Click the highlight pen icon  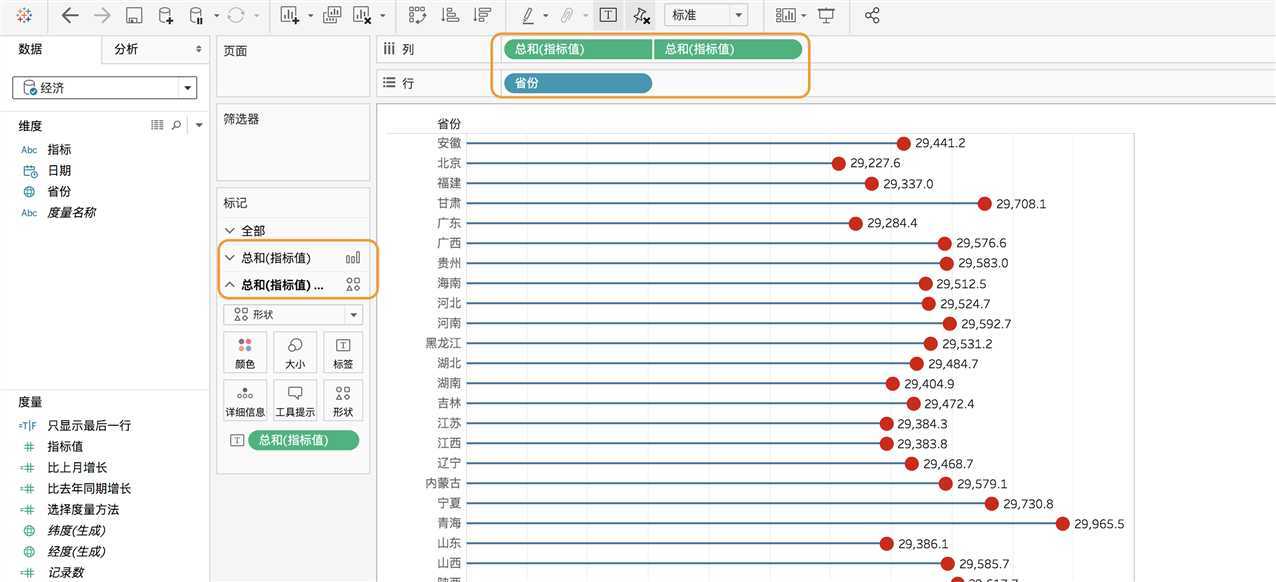pos(528,15)
